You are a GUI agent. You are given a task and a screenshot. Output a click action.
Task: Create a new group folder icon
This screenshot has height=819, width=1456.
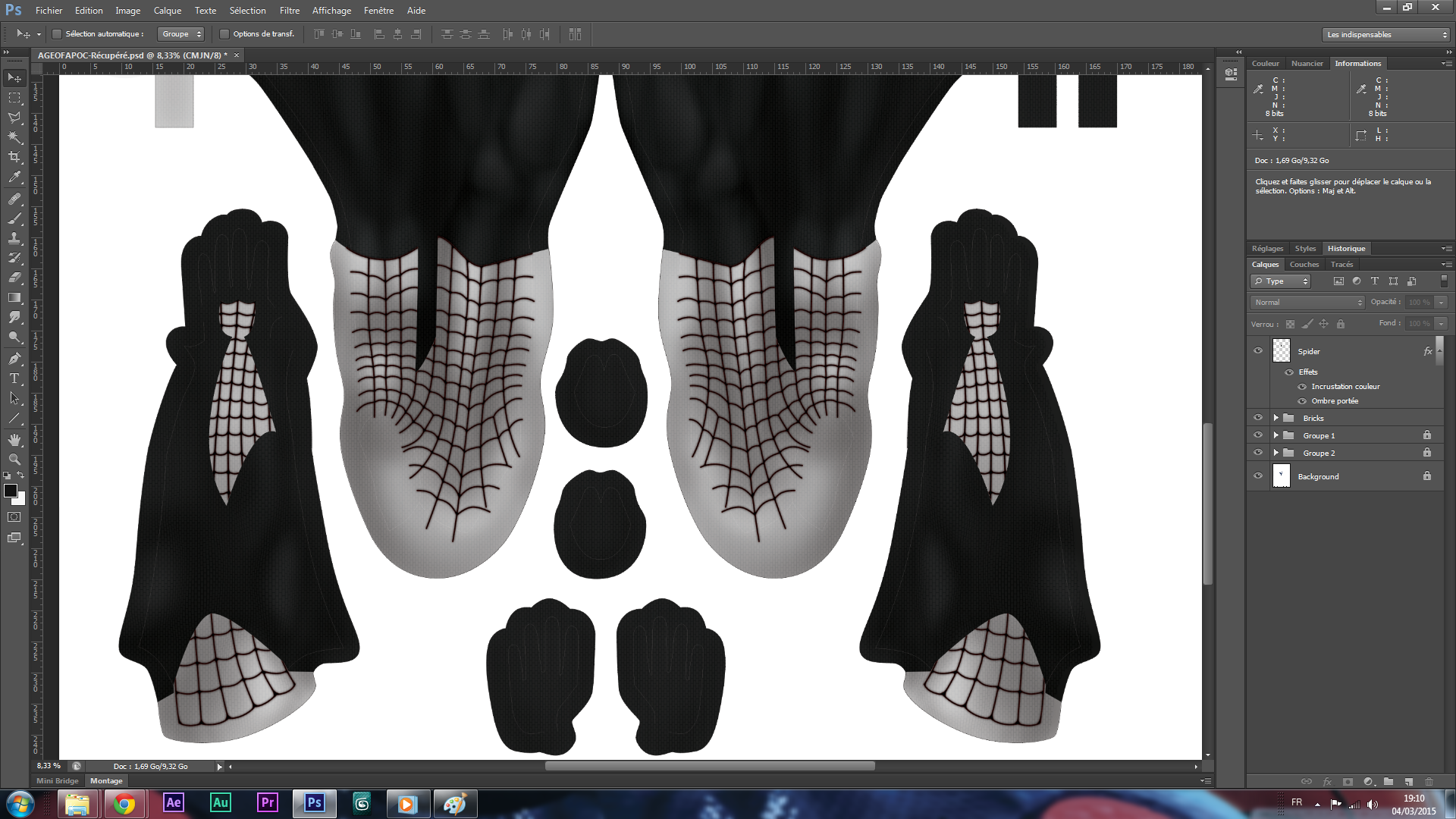tap(1388, 781)
